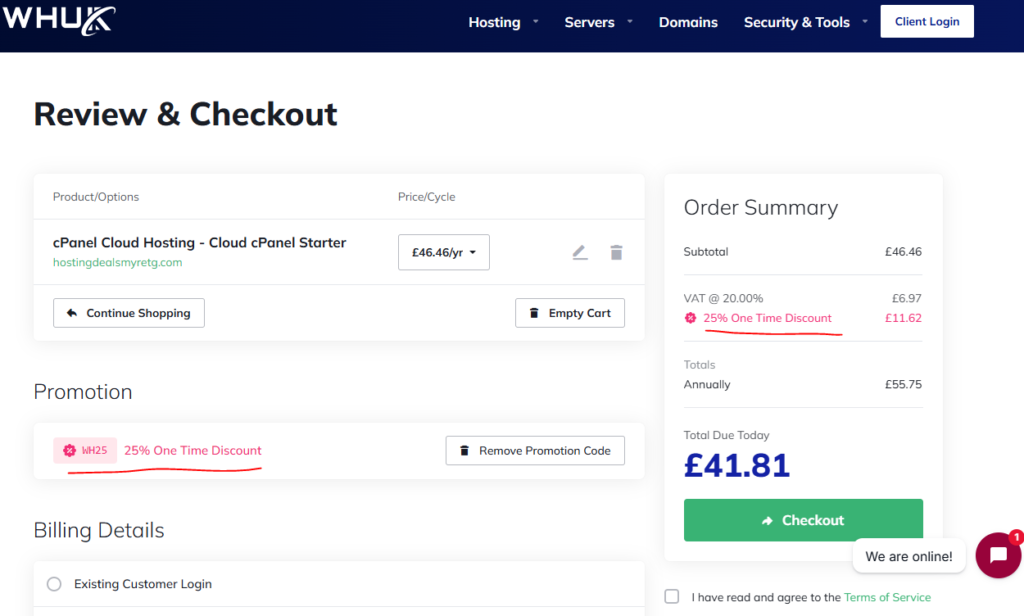
Task: Click the Price/Cycle column header
Action: click(426, 197)
